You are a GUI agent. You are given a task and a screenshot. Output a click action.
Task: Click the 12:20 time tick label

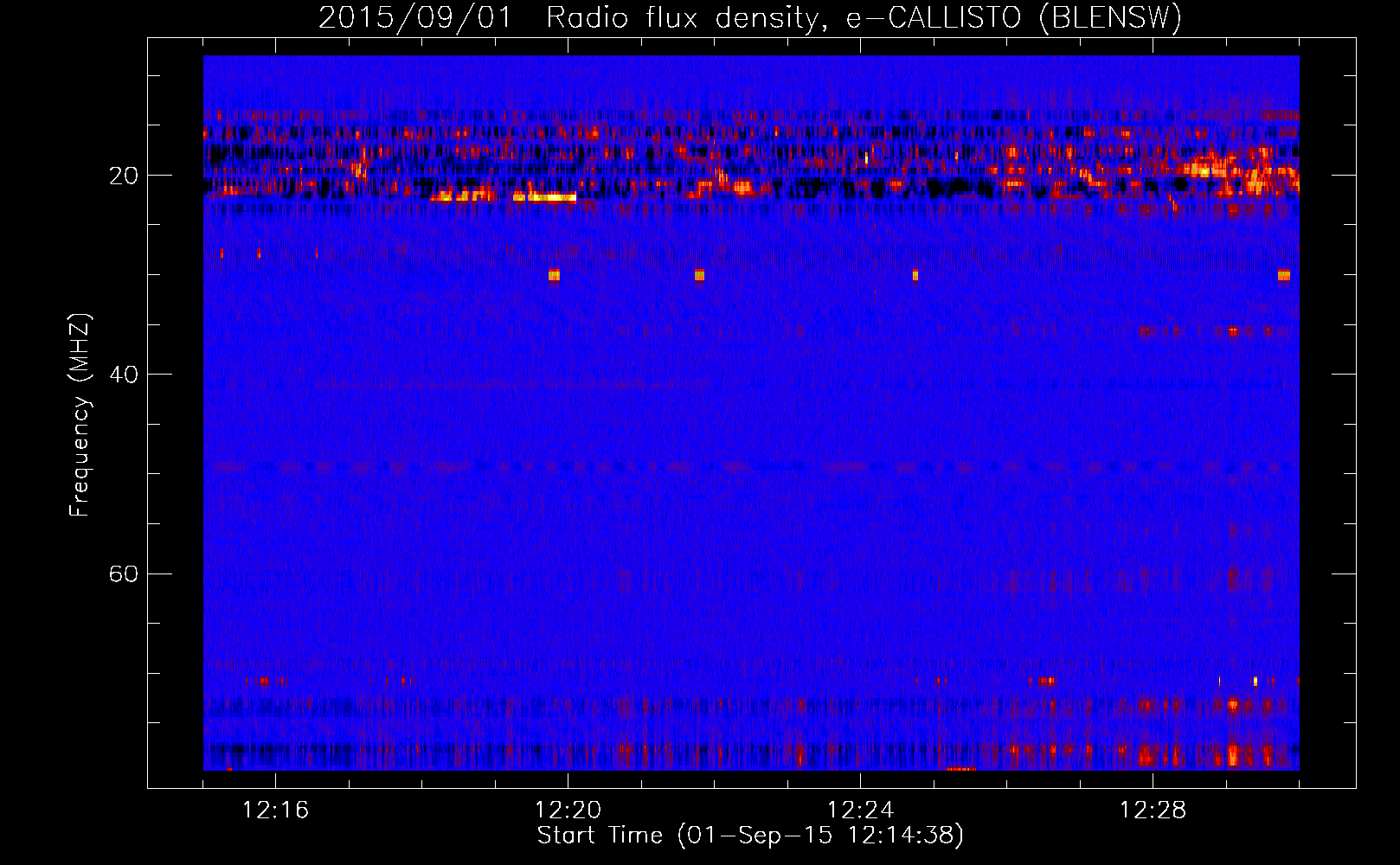pos(568,811)
